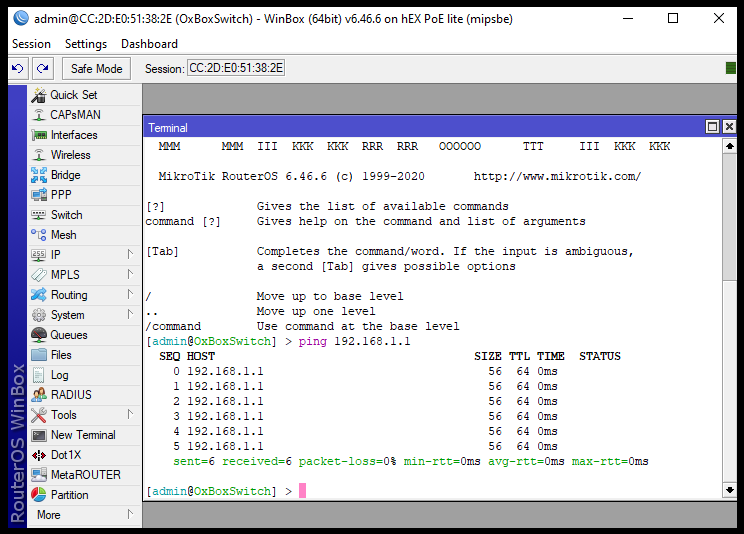Open the PPP menu icon
Screen dimensions: 744x534
pyautogui.click(x=38, y=195)
